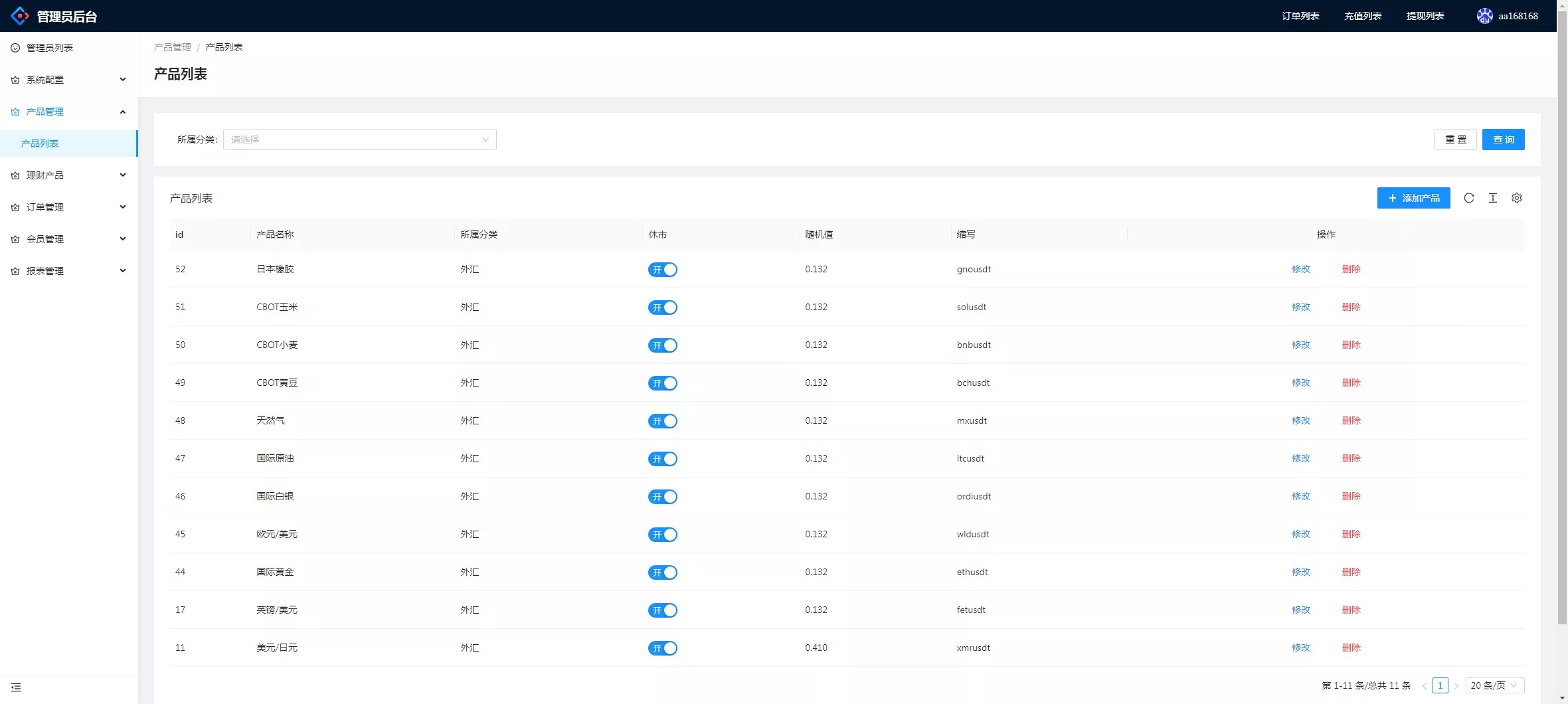
Task: Click the 添加产品 button
Action: tap(1413, 198)
